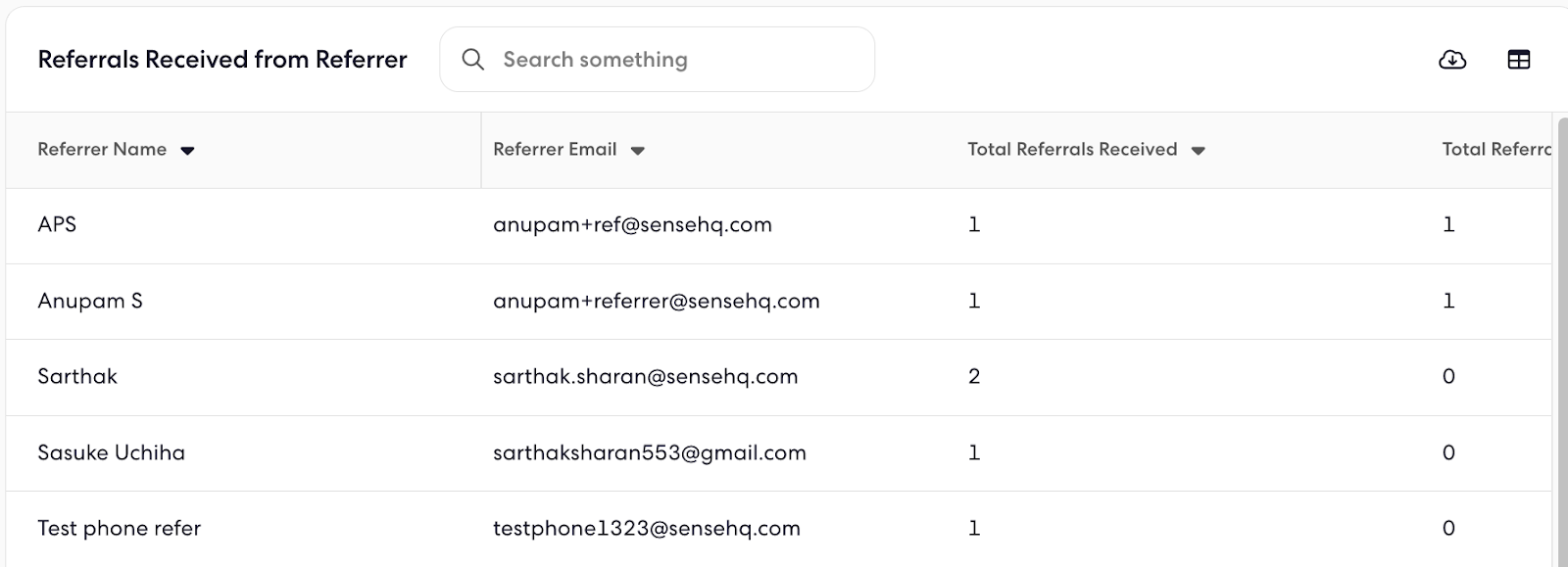The width and height of the screenshot is (1568, 567).
Task: Choose the Test phone refer row
Action: pyautogui.click(x=779, y=529)
